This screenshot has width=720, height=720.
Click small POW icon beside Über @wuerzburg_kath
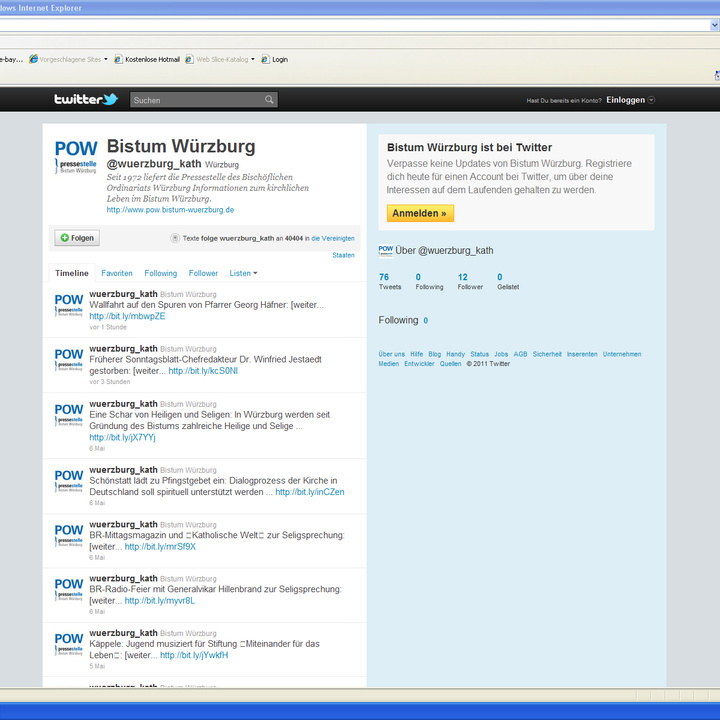[386, 251]
